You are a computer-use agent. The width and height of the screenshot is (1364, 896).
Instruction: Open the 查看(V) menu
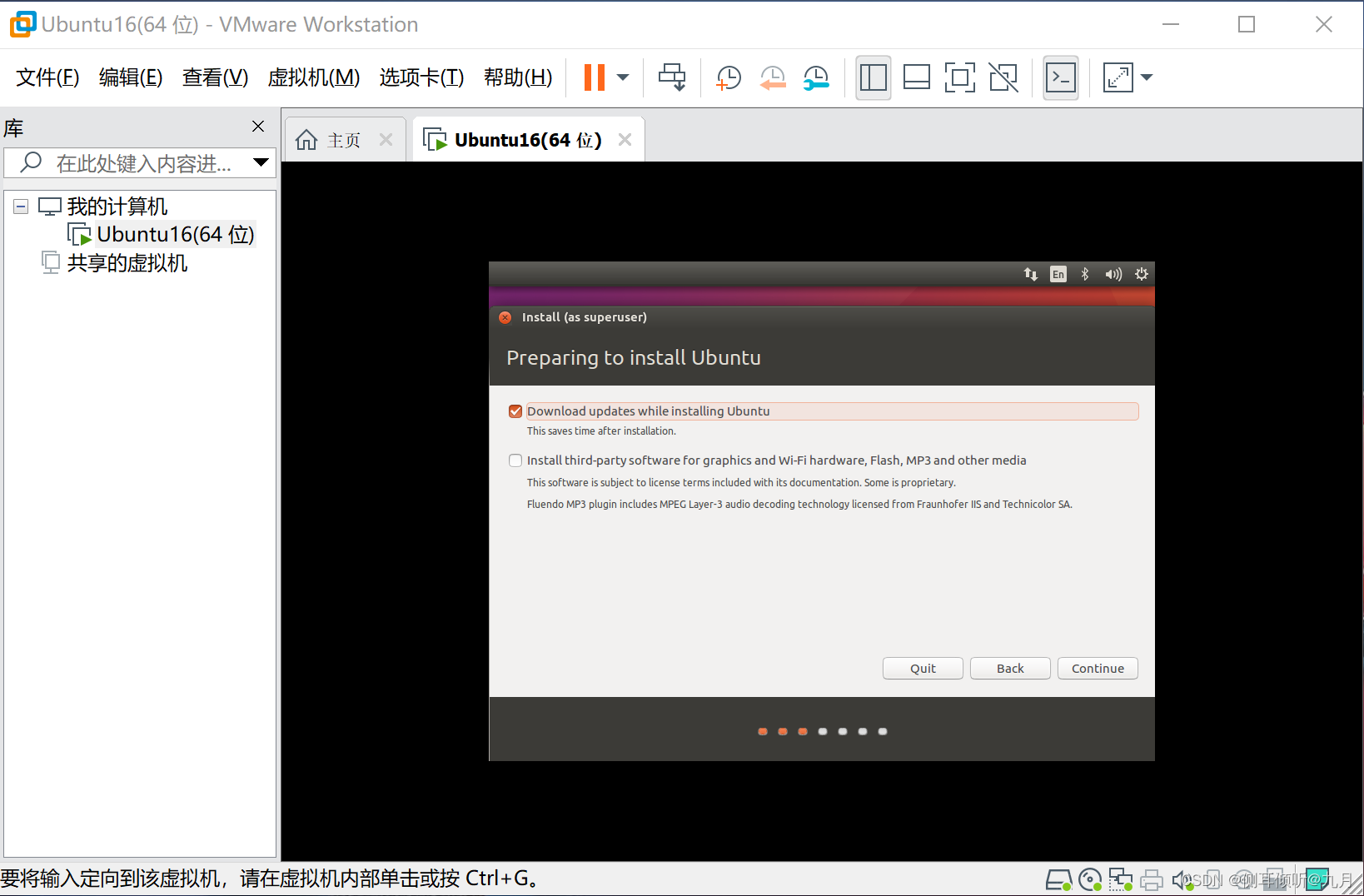click(216, 77)
